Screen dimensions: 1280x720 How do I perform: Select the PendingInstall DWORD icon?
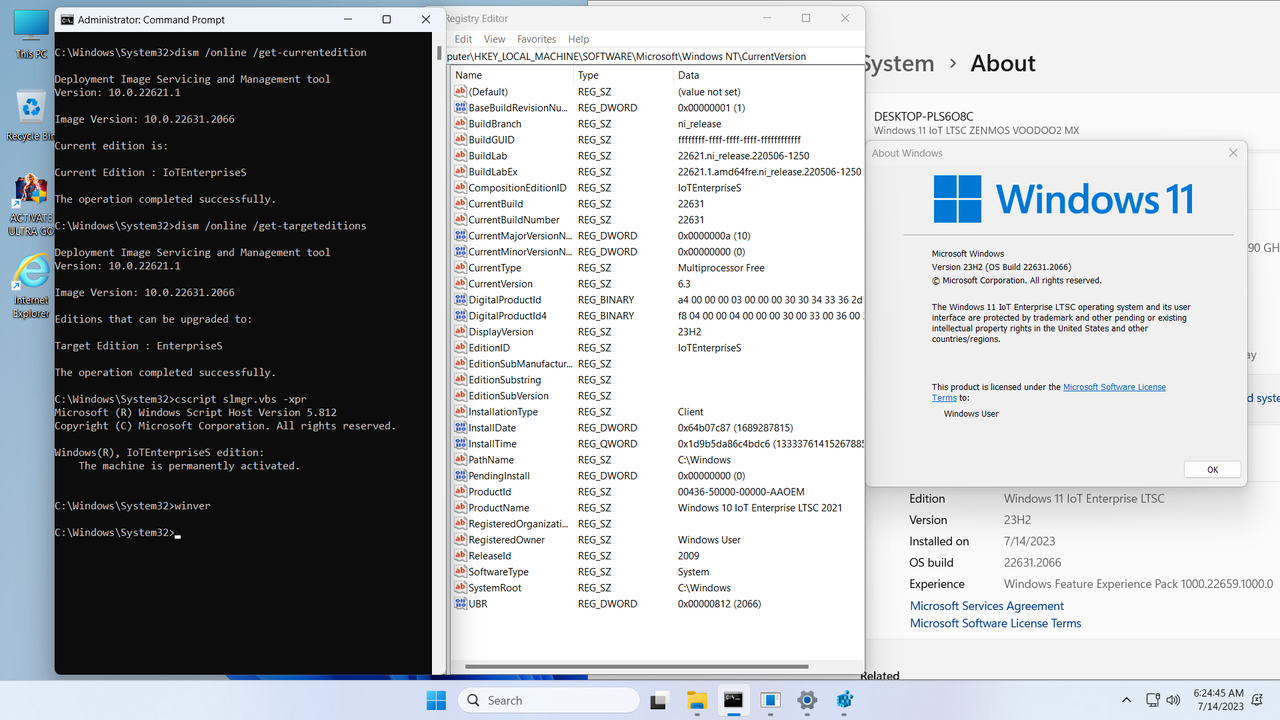click(x=460, y=476)
